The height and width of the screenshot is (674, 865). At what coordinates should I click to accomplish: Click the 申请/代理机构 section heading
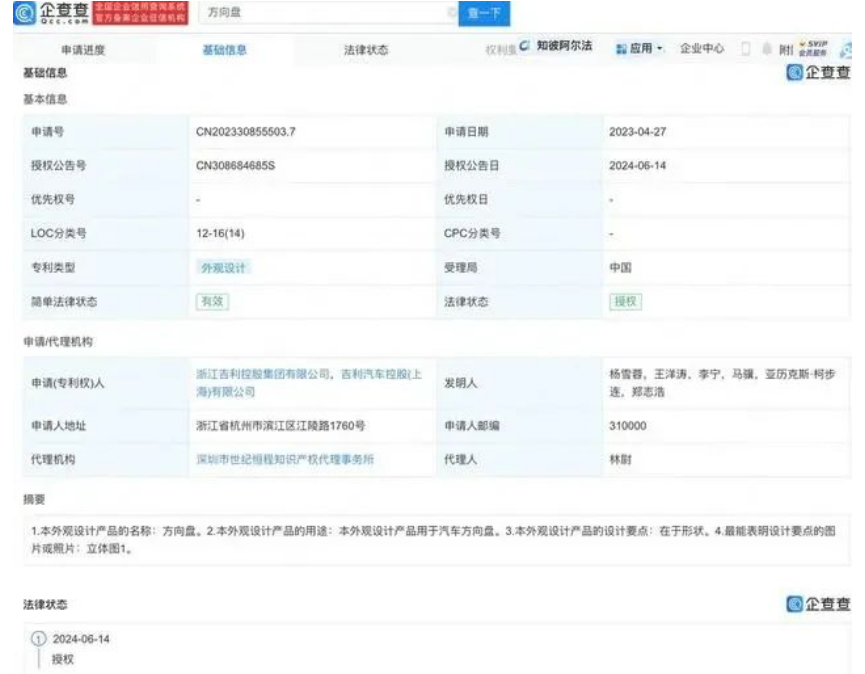pyautogui.click(x=58, y=342)
